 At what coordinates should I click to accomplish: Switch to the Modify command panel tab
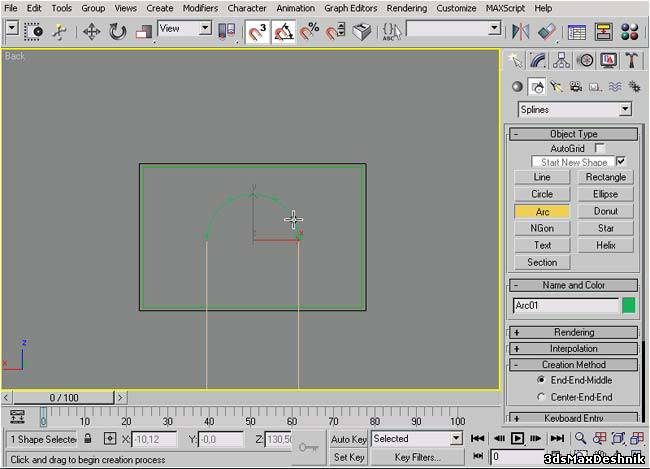pyautogui.click(x=538, y=61)
